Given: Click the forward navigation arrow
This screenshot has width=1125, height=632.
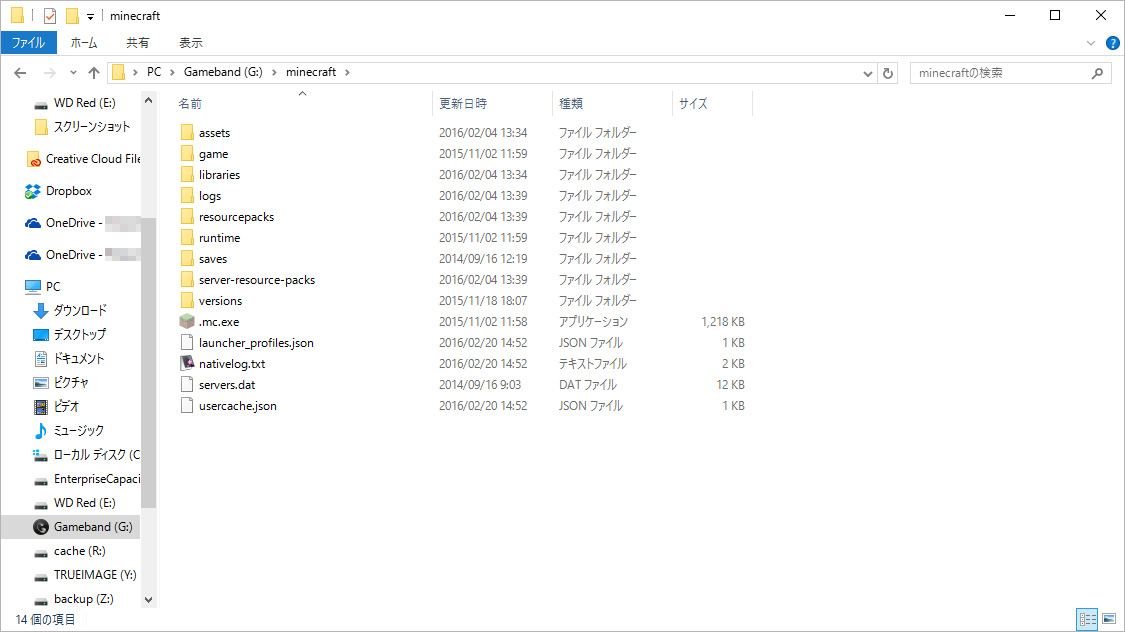Looking at the screenshot, I should (50, 72).
